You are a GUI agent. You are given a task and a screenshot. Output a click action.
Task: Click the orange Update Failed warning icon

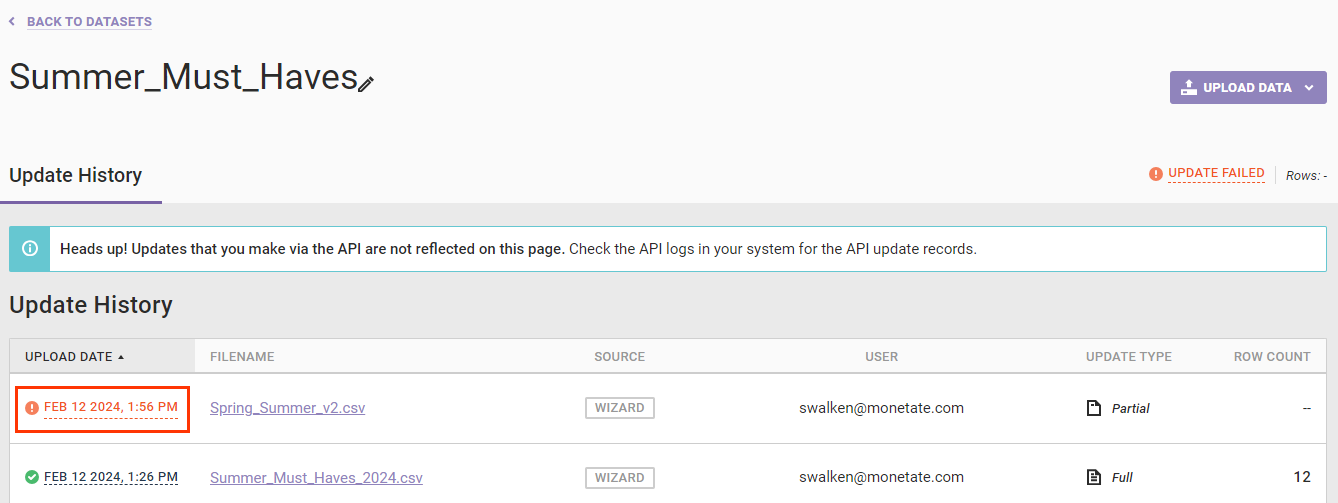1156,174
